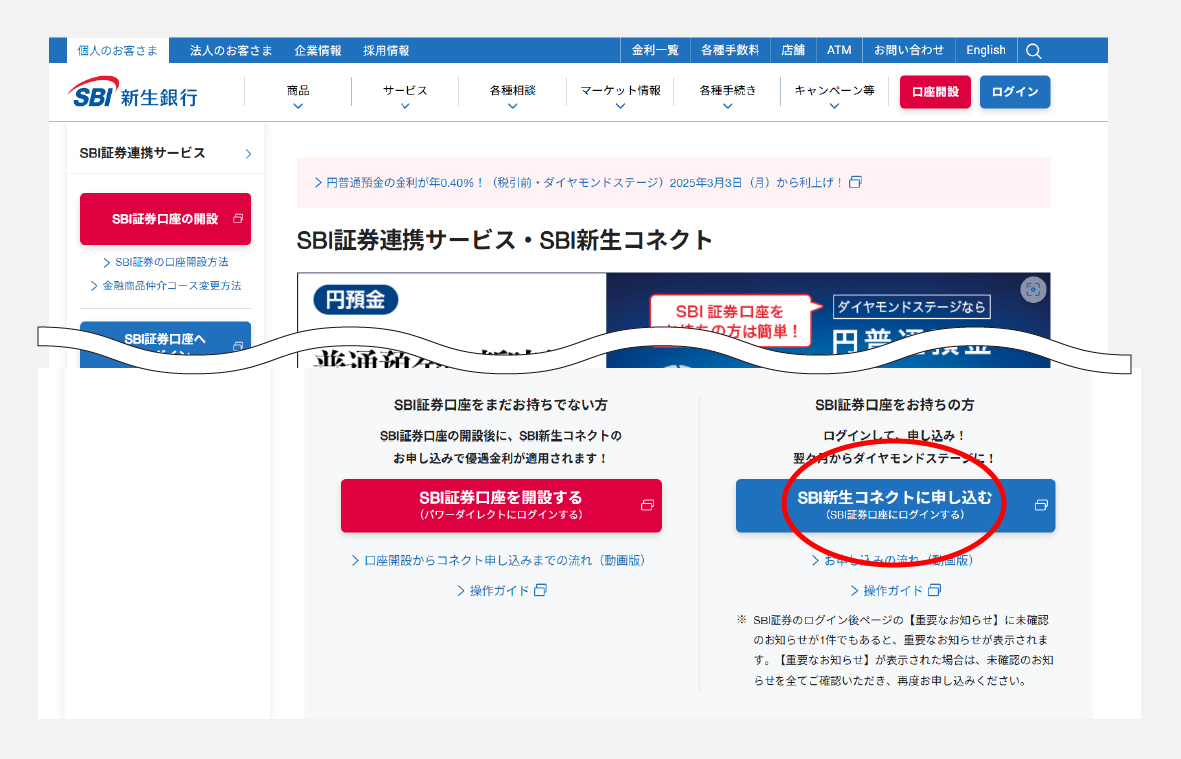The height and width of the screenshot is (759, 1181).
Task: Open the 各種手数料 link
Action: 730,50
